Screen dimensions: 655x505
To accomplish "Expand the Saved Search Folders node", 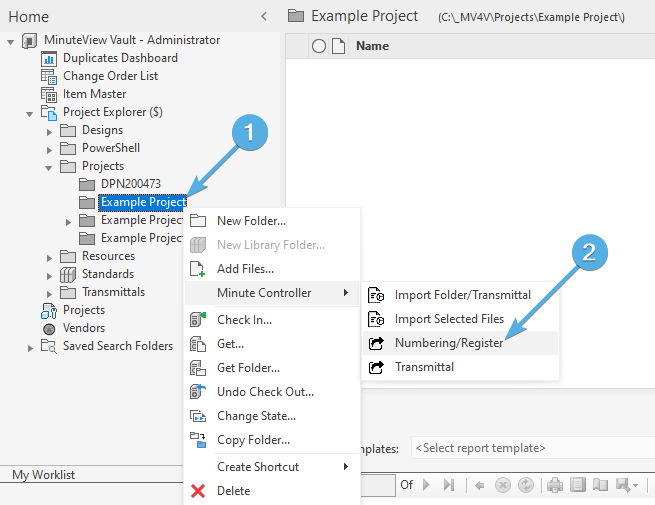I will coord(30,347).
